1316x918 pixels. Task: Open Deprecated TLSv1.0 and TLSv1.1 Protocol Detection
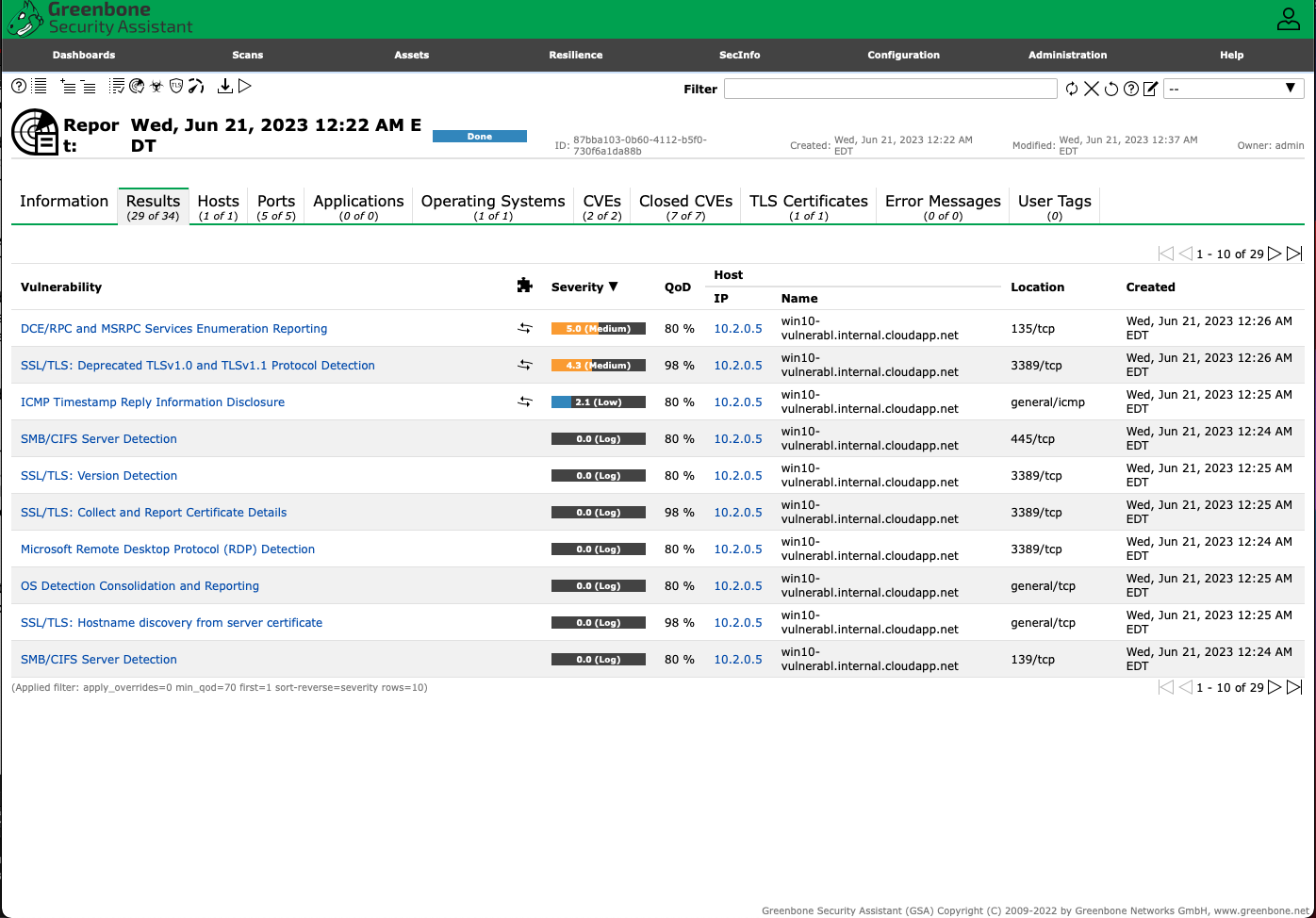(x=198, y=366)
